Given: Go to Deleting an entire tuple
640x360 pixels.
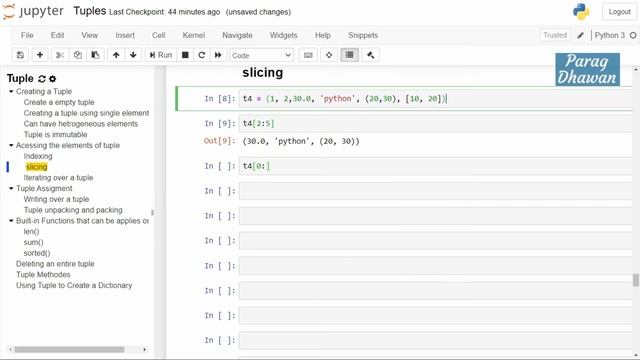Looking at the screenshot, I should (55, 264).
